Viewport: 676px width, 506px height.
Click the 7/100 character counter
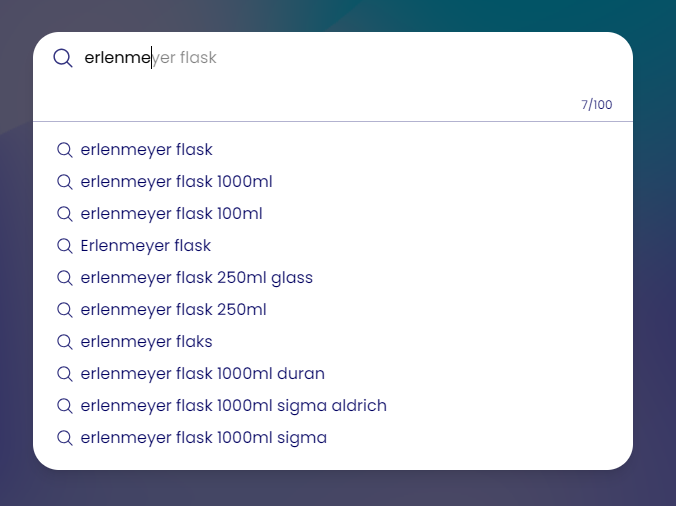tap(597, 105)
